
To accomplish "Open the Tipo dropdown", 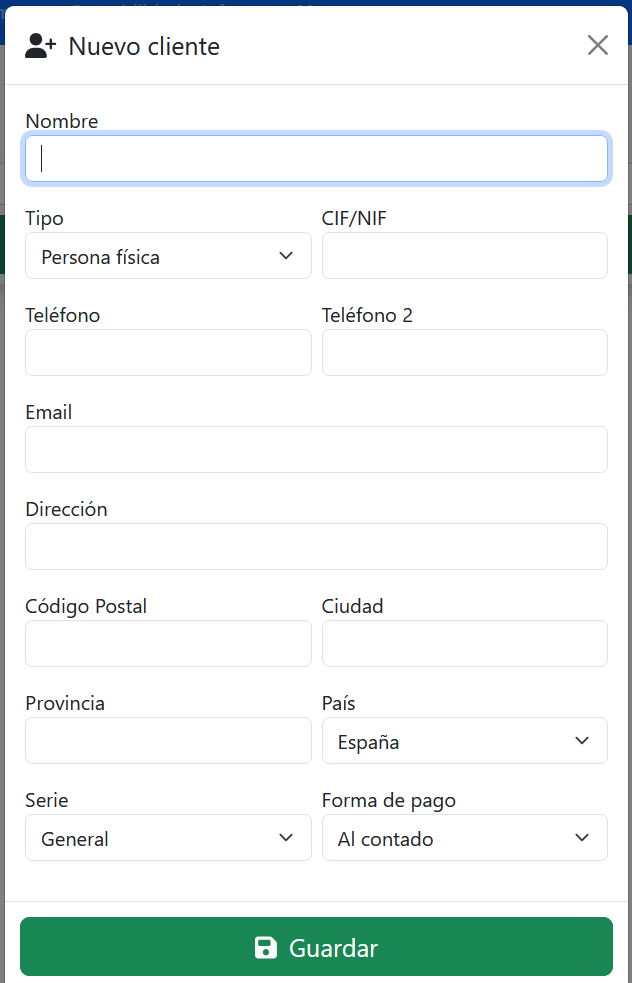I will coord(168,256).
